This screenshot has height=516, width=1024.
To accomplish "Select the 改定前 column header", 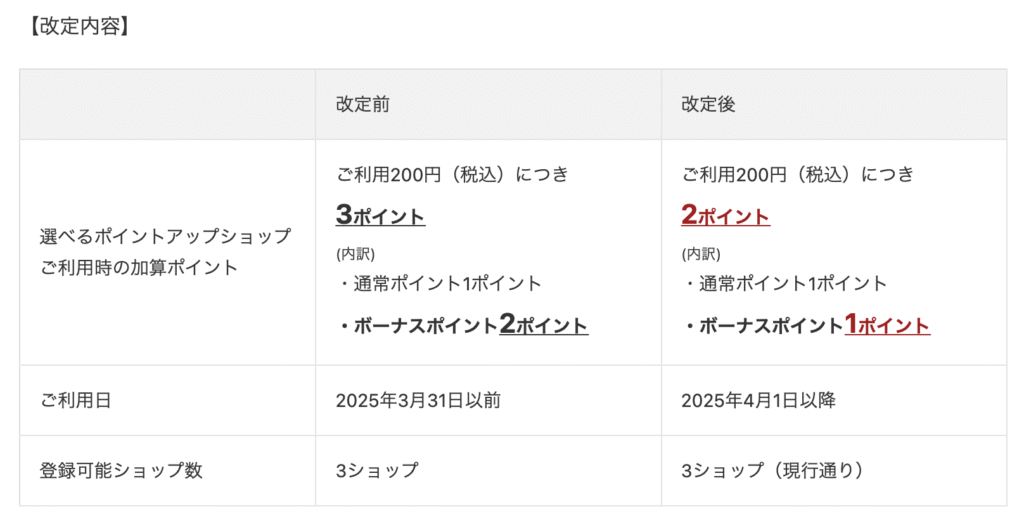I will coord(362,105).
